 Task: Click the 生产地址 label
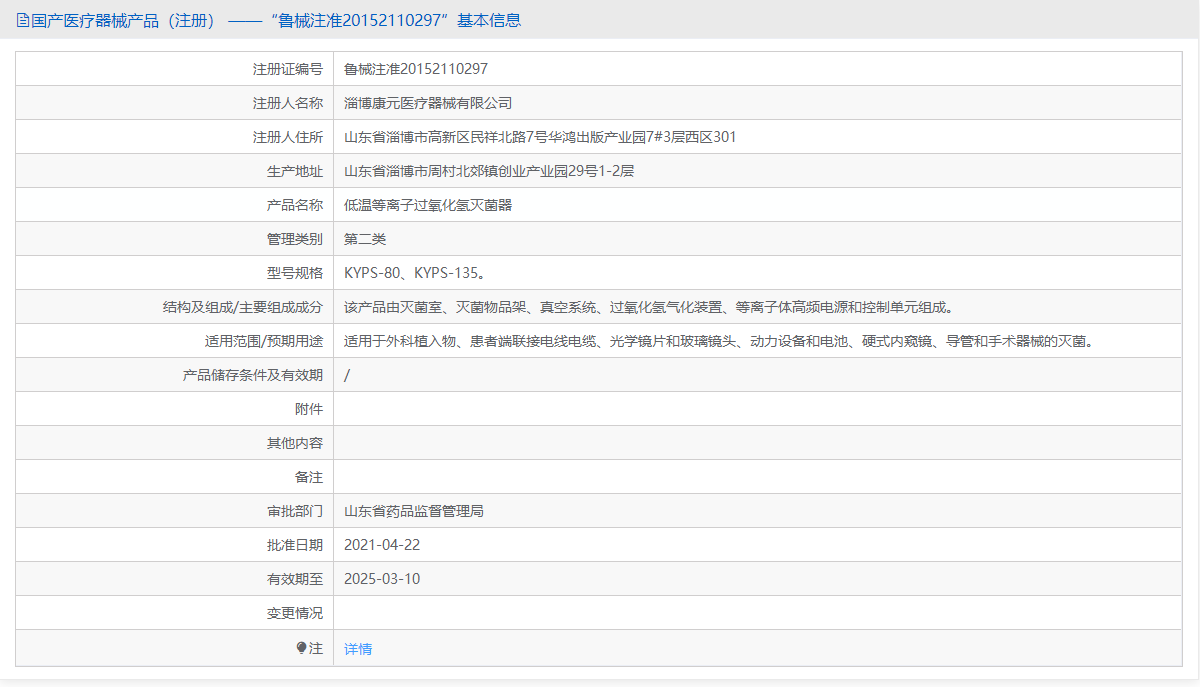(295, 171)
